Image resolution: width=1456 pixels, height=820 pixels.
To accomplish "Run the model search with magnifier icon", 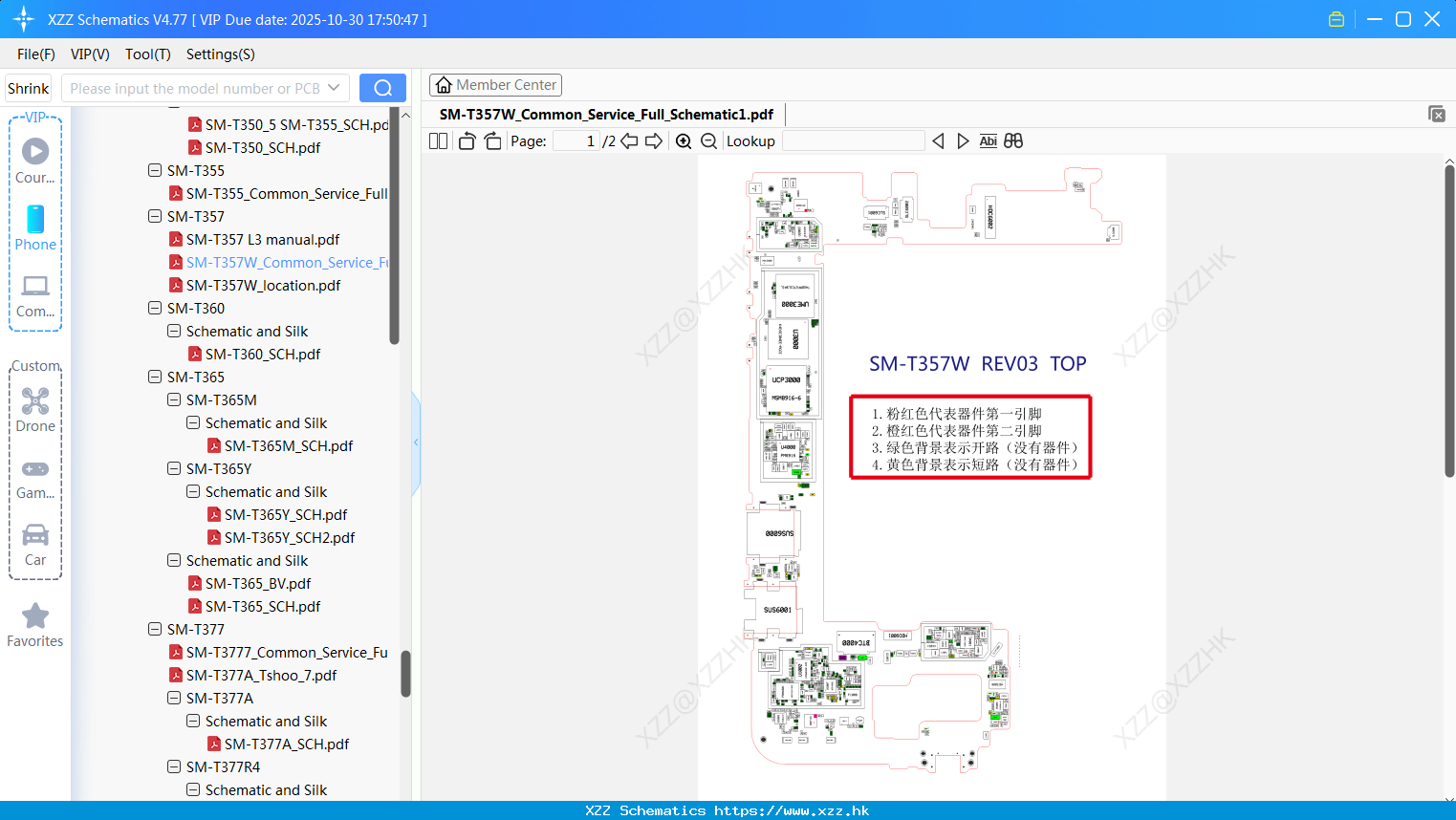I will click(382, 87).
